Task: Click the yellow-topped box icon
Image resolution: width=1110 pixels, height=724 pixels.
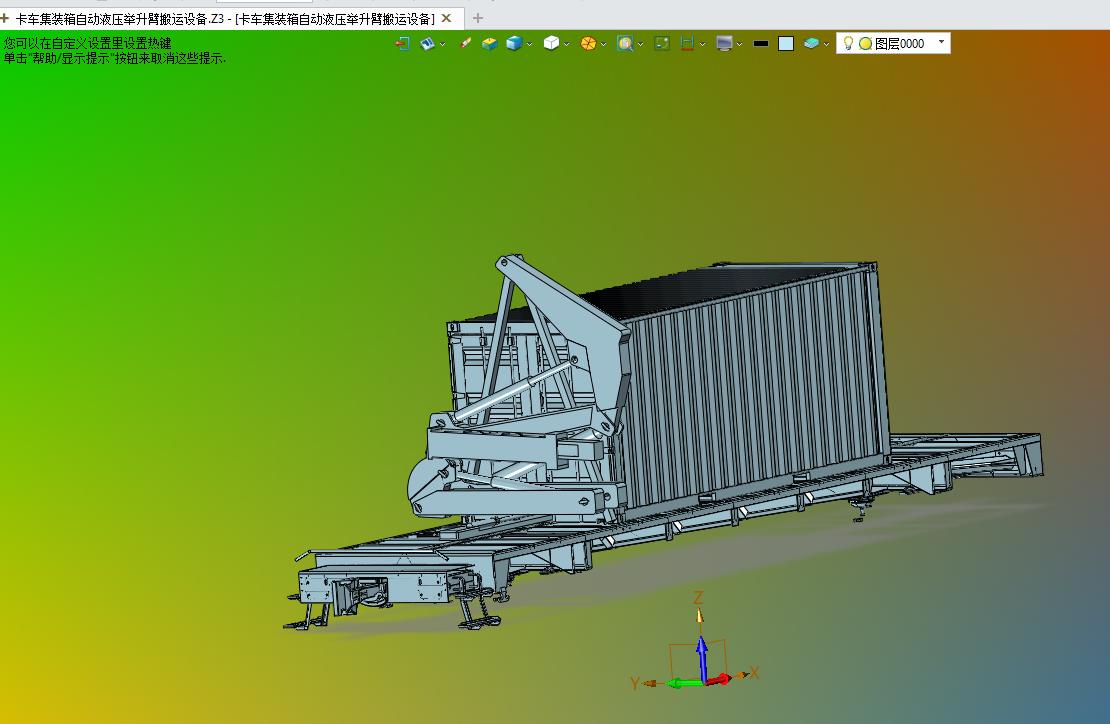Action: coord(489,44)
